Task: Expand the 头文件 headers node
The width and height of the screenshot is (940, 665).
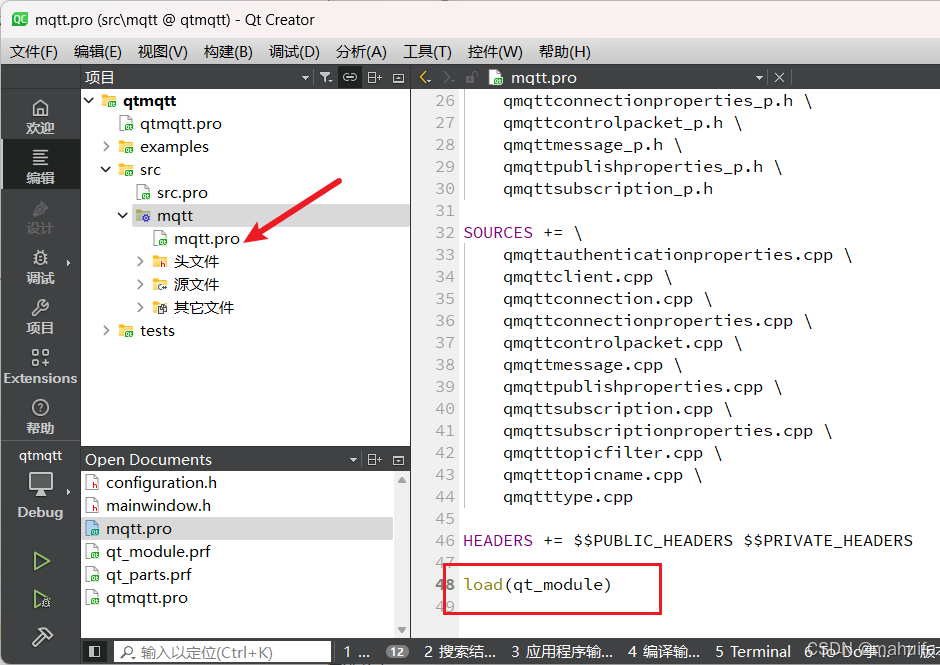Action: [x=140, y=261]
